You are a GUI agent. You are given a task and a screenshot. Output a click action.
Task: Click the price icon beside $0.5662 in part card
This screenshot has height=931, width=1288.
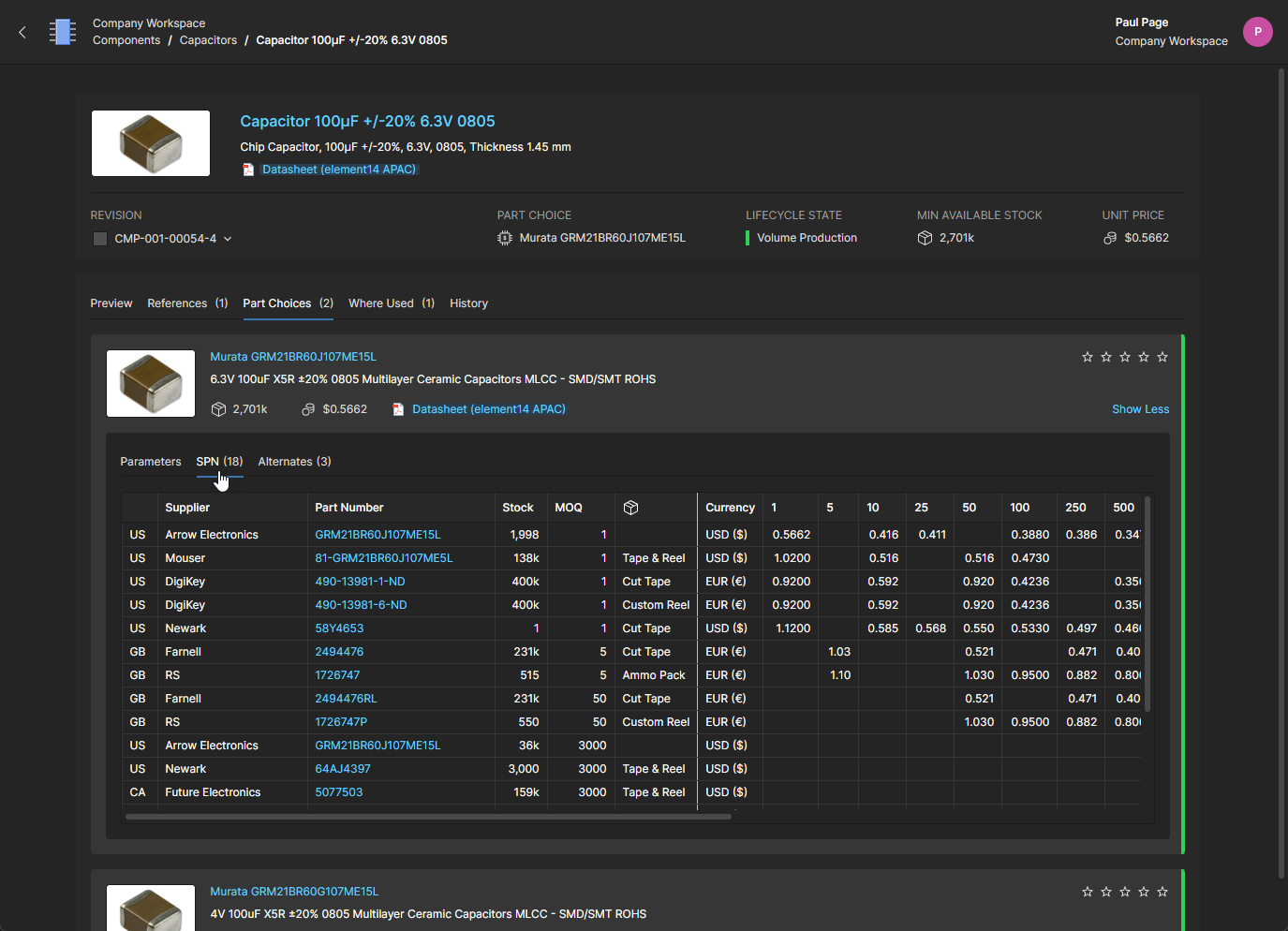308,409
